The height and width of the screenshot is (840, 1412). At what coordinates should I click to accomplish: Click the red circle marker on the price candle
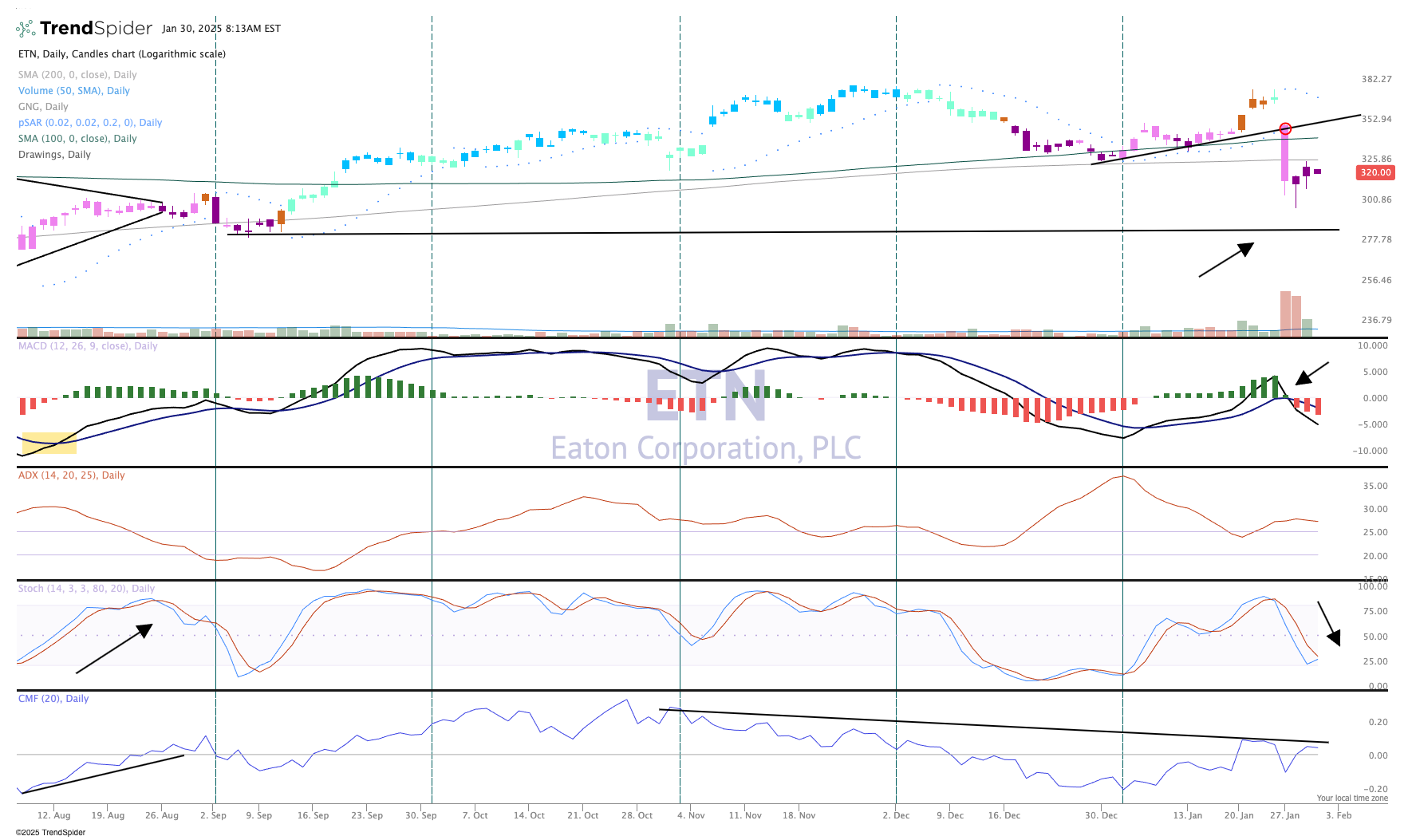tap(1285, 128)
